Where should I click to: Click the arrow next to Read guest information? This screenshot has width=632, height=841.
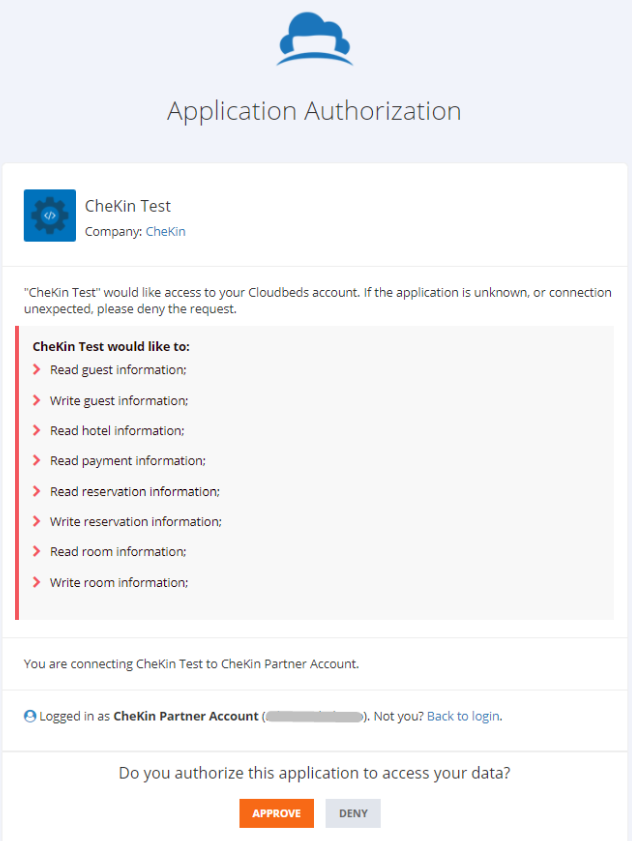coord(36,370)
